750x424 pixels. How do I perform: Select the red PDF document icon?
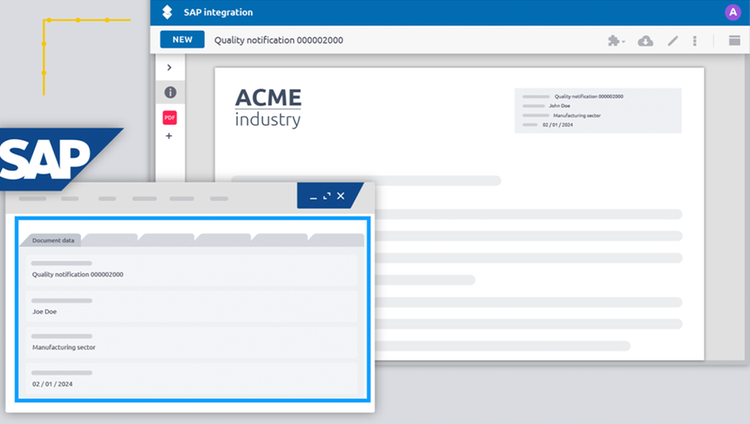(170, 117)
